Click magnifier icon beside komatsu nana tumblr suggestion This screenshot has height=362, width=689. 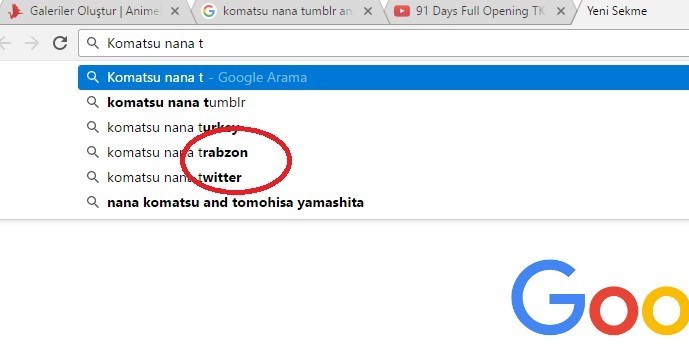point(92,102)
